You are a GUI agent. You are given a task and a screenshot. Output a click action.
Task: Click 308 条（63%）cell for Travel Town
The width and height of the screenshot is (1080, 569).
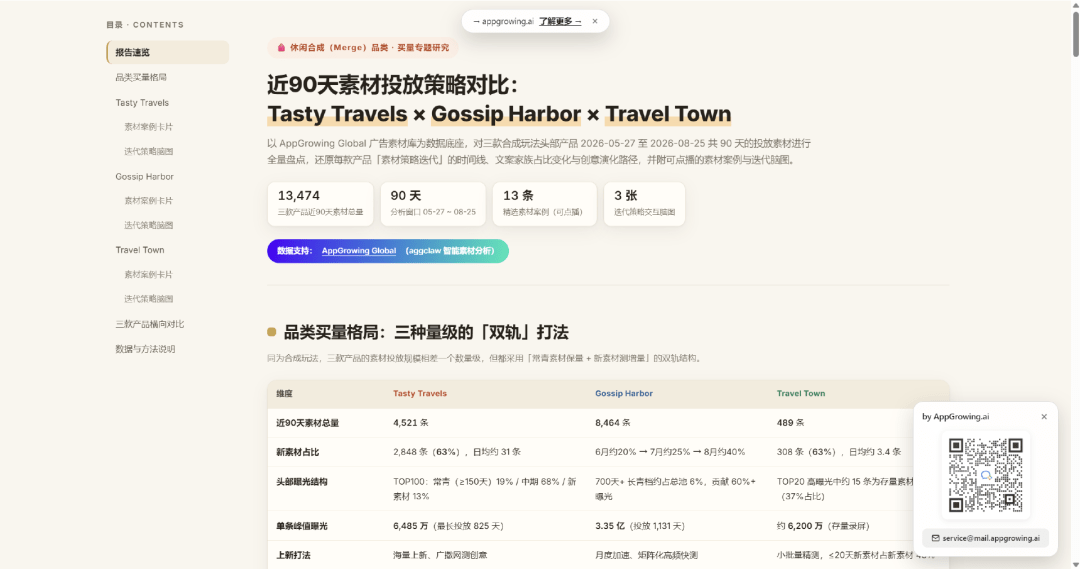click(x=839, y=452)
